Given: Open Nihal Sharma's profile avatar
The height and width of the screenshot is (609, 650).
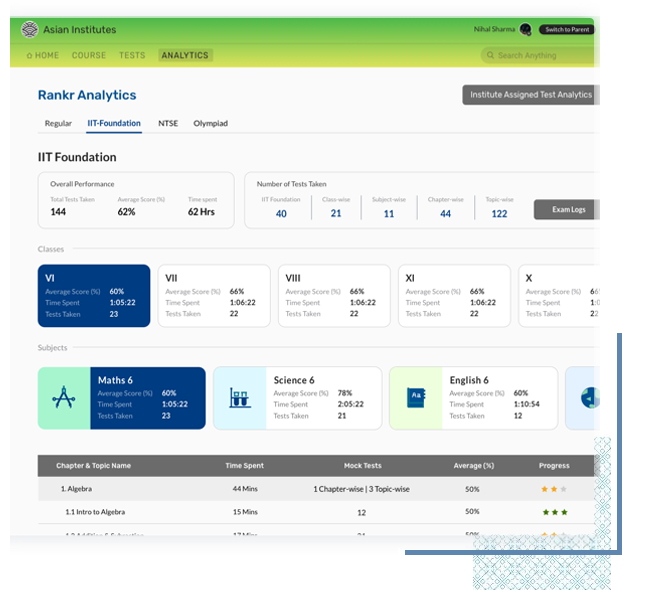Looking at the screenshot, I should click(526, 29).
